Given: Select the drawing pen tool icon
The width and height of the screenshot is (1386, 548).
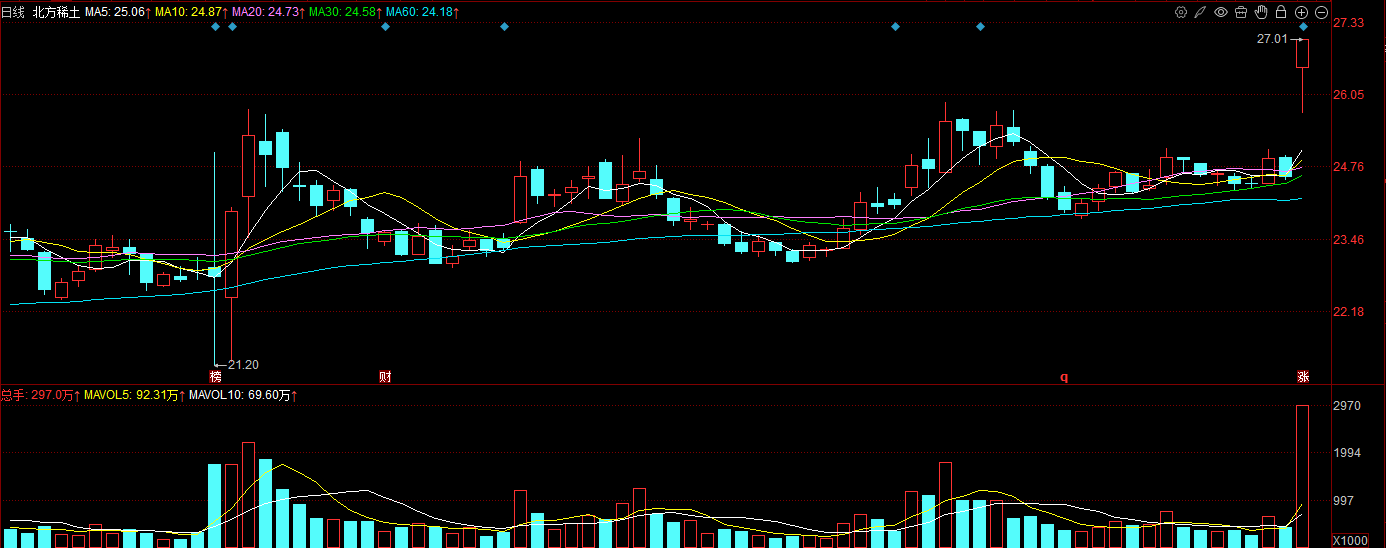Looking at the screenshot, I should coord(1201,12).
